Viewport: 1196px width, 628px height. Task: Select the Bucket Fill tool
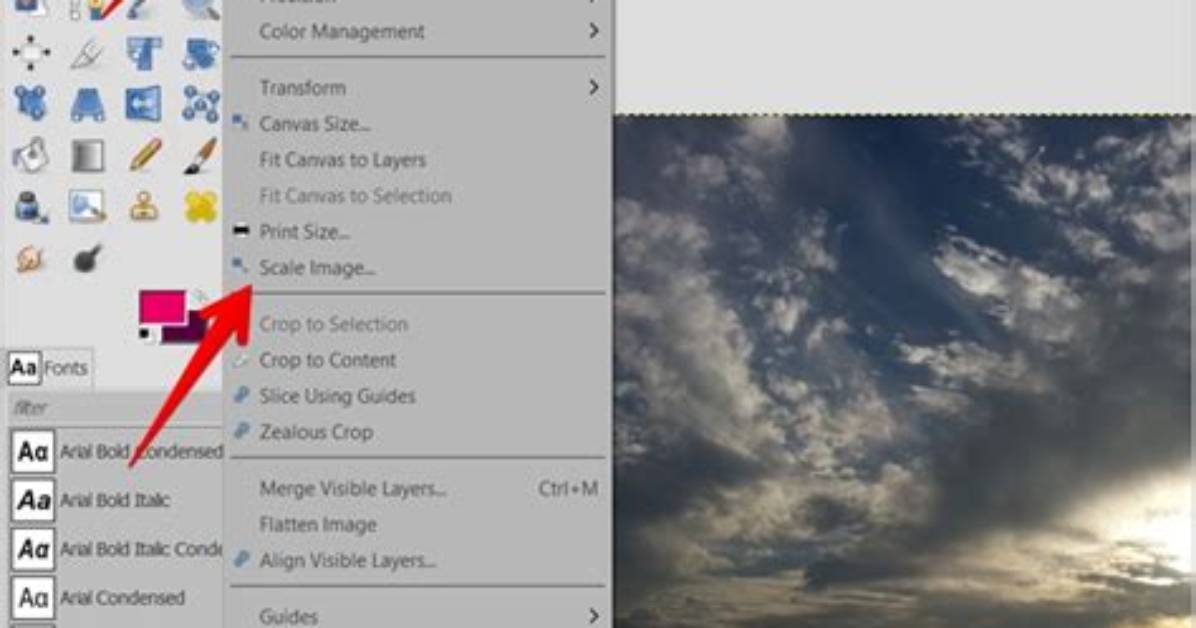pos(31,155)
